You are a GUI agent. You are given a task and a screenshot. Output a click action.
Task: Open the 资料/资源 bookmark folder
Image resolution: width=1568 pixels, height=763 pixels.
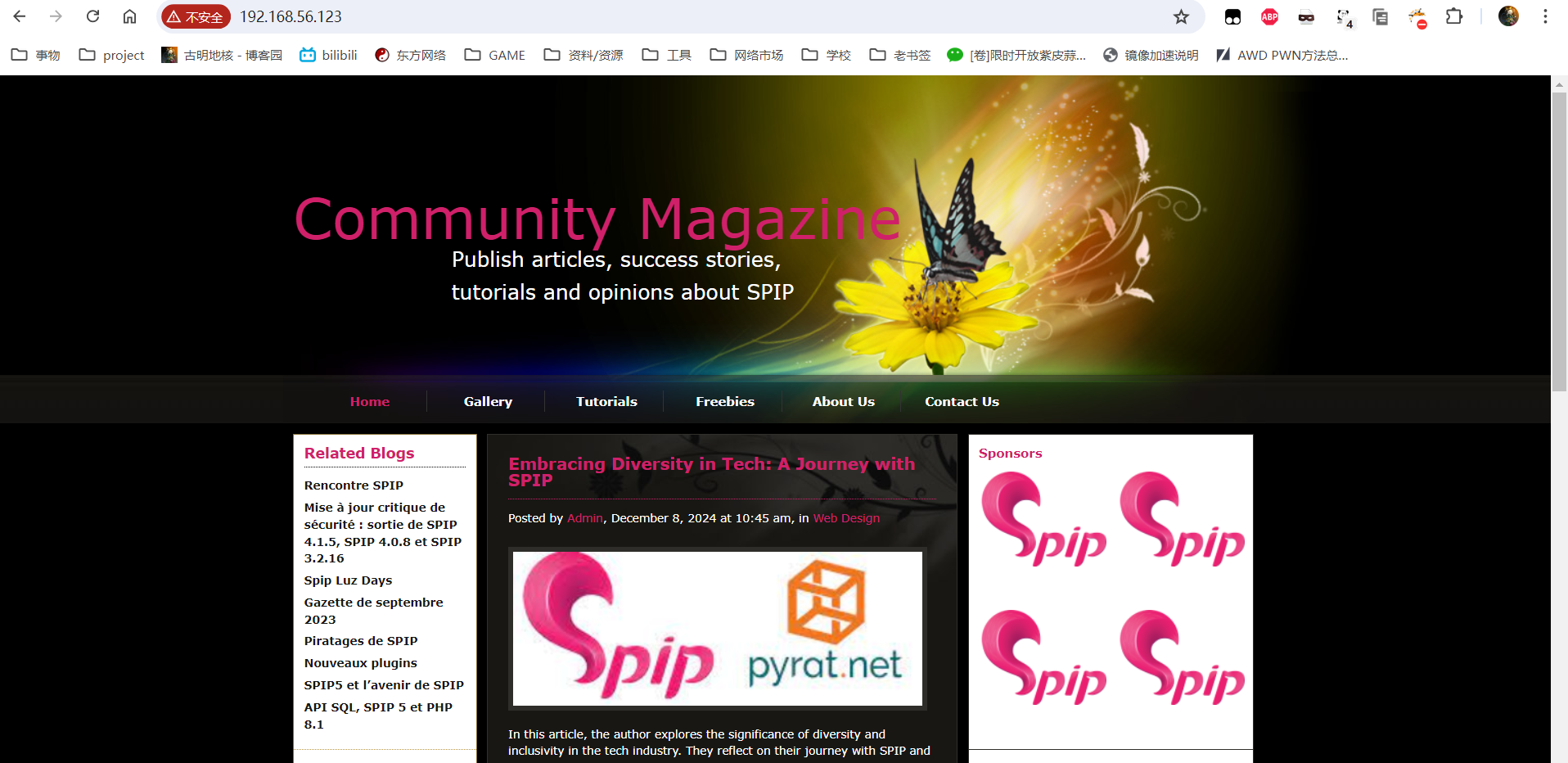click(x=583, y=55)
